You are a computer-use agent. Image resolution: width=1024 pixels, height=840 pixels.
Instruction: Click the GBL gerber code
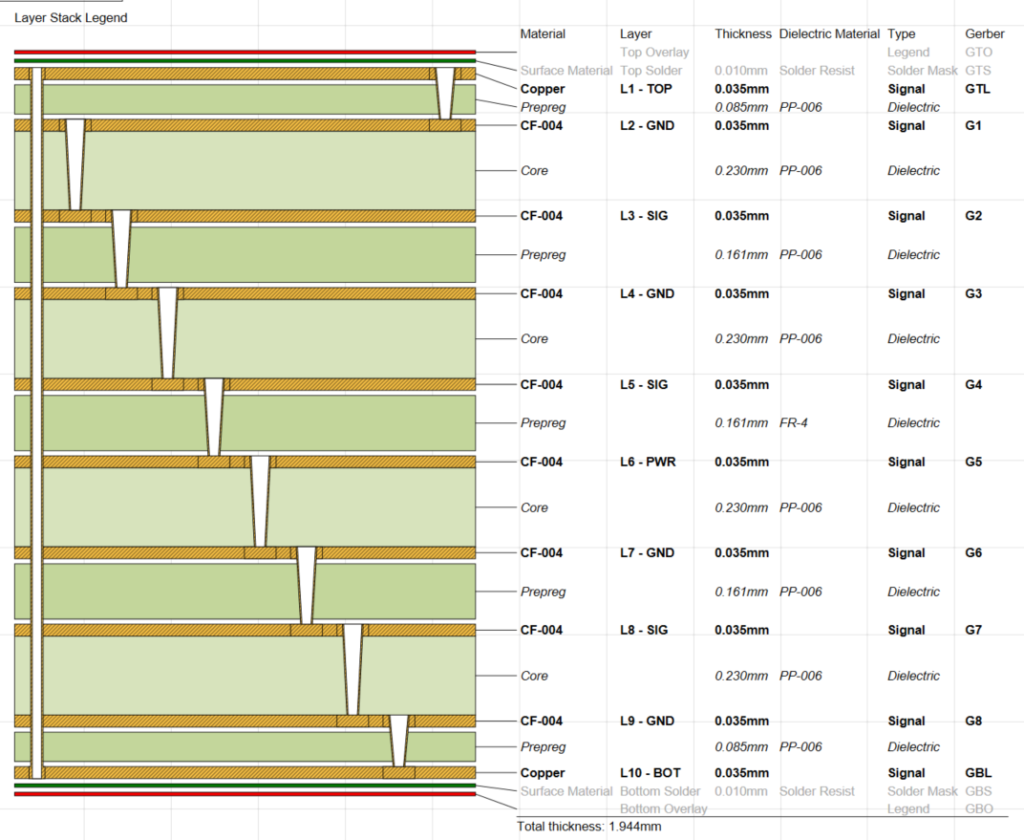[978, 773]
